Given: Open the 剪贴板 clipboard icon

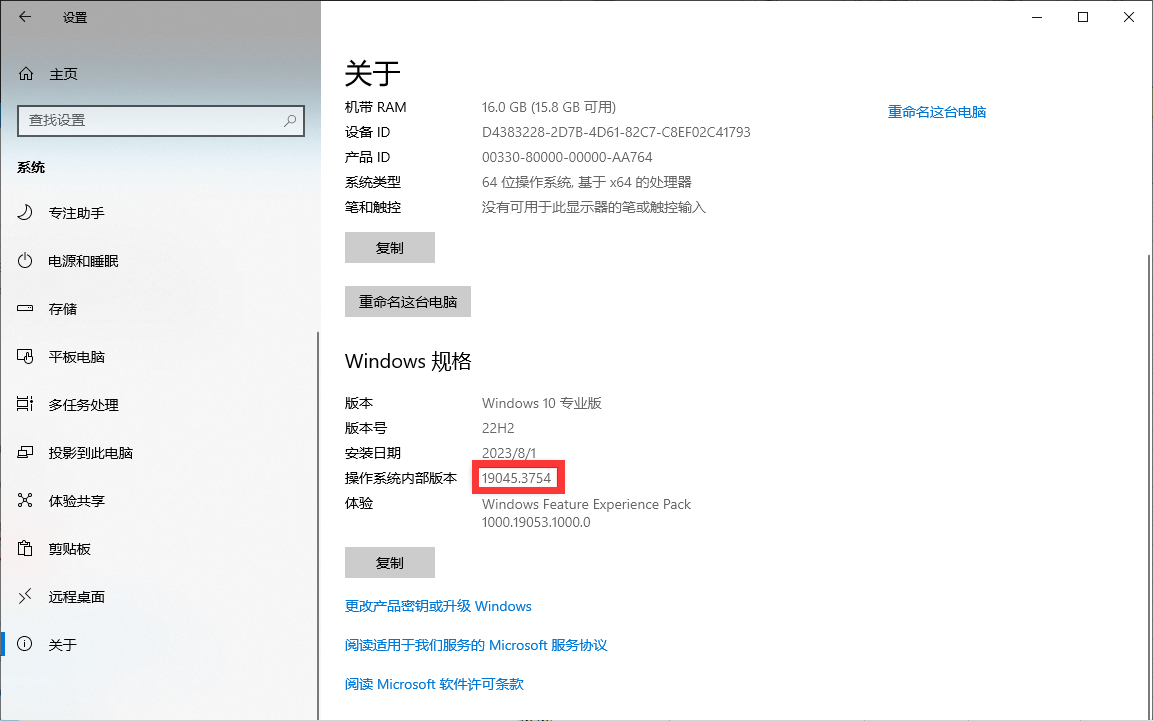Looking at the screenshot, I should pyautogui.click(x=23, y=548).
